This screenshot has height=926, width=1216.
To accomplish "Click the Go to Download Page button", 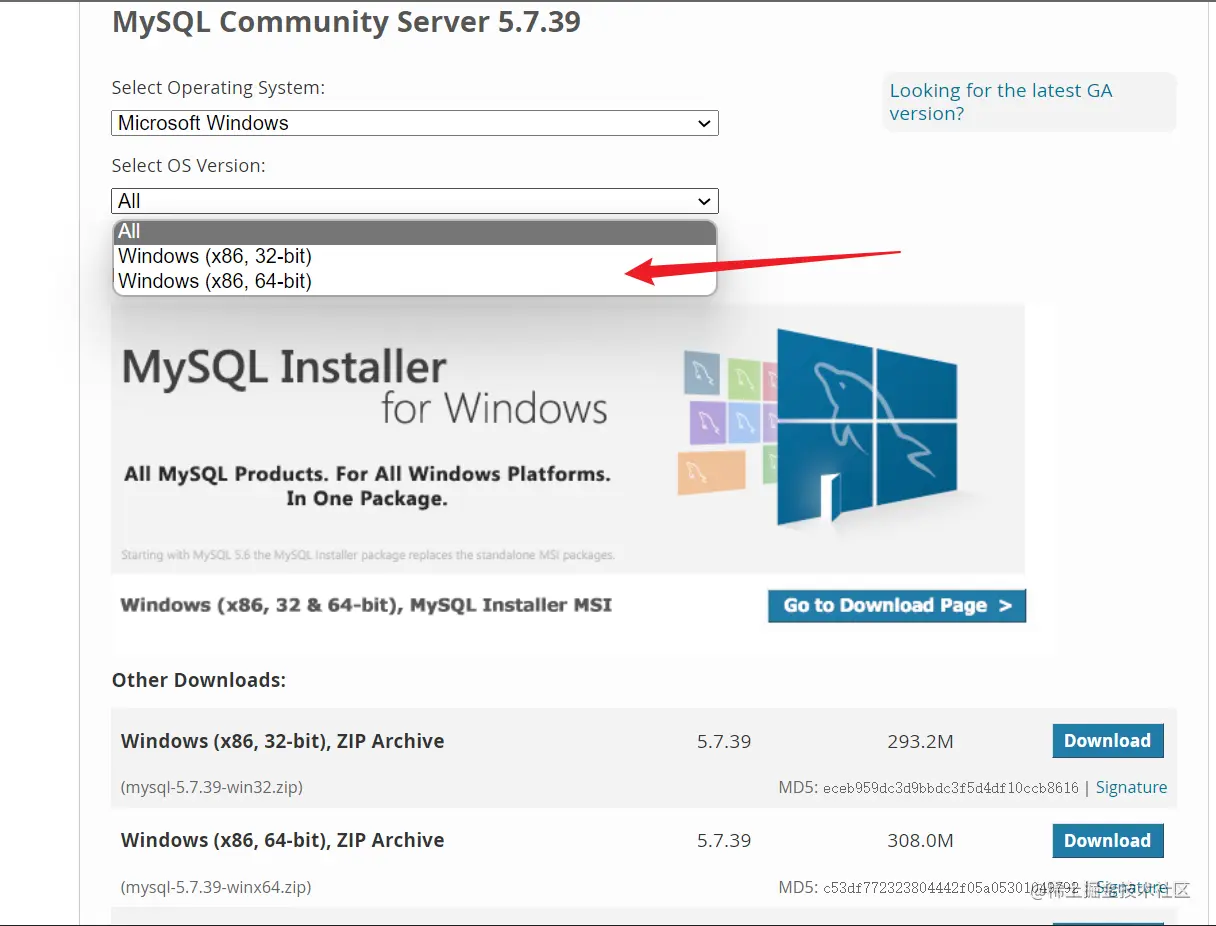I will coord(896,605).
